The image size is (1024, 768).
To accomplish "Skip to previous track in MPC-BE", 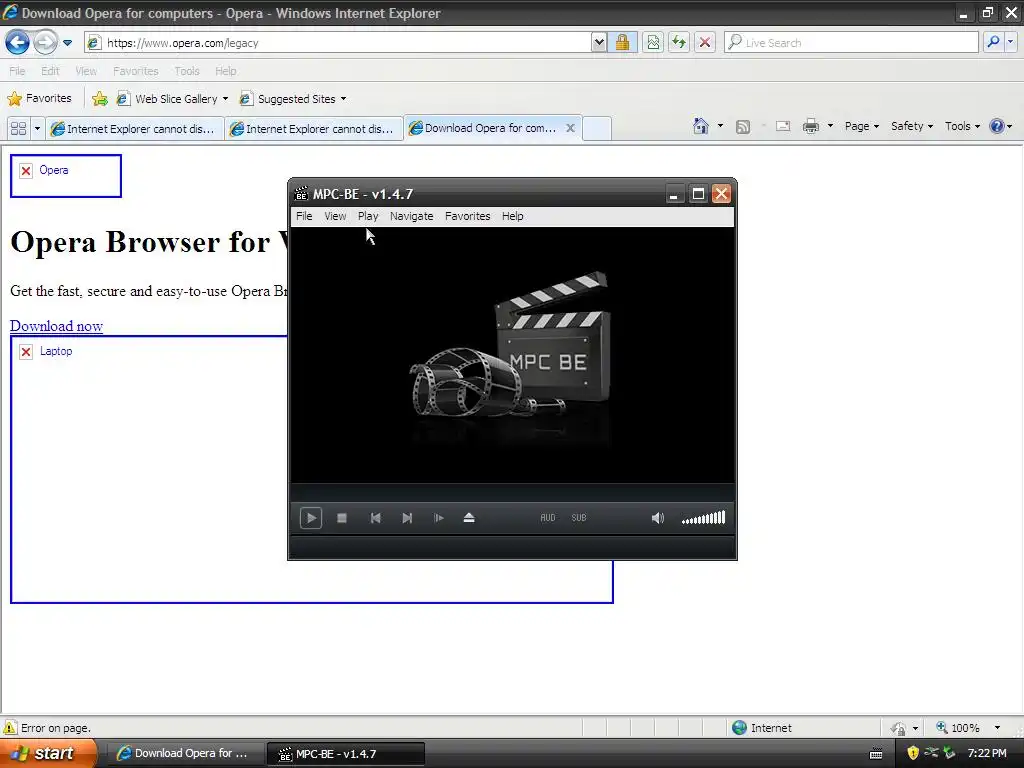I will click(x=376, y=518).
